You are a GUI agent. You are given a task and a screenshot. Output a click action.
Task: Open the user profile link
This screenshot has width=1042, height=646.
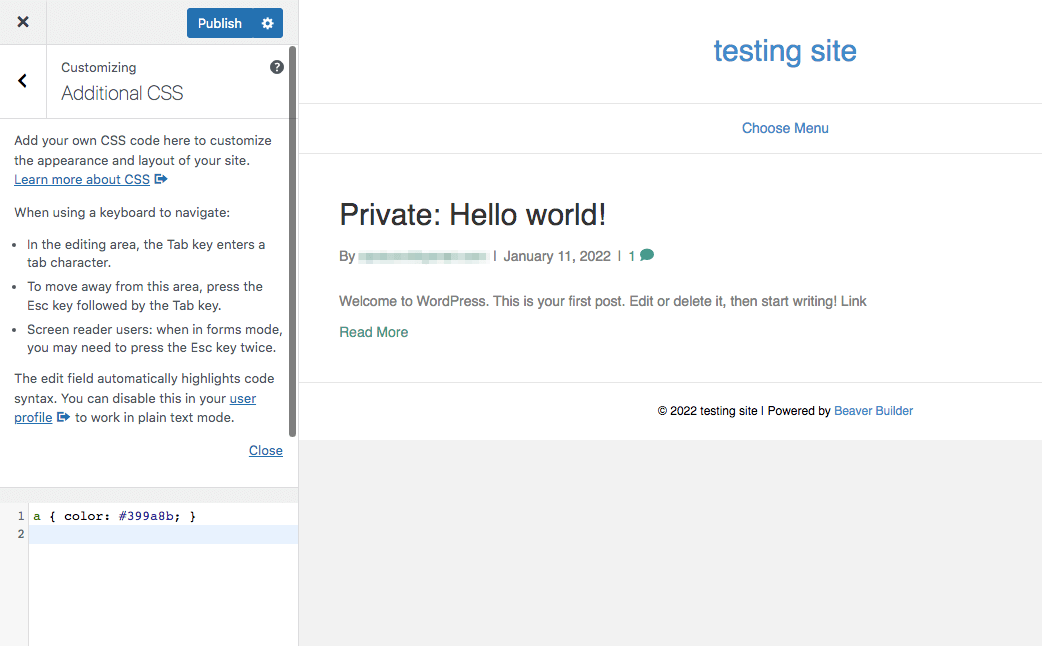point(242,398)
